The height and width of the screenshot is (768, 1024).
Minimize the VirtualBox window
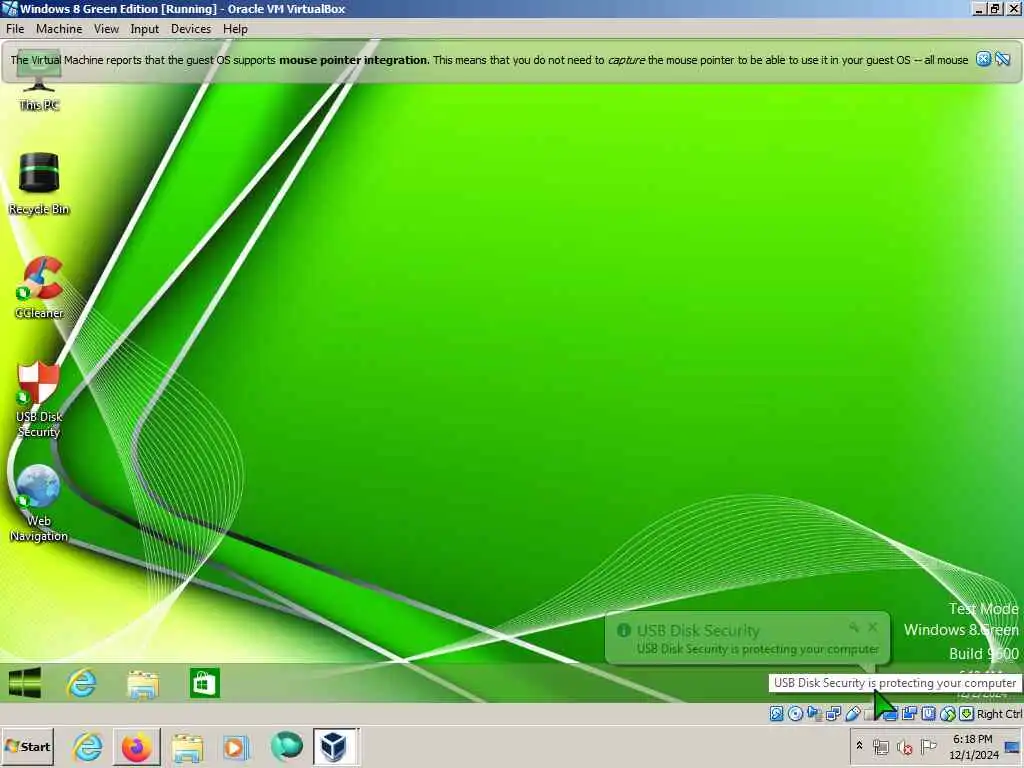[979, 8]
